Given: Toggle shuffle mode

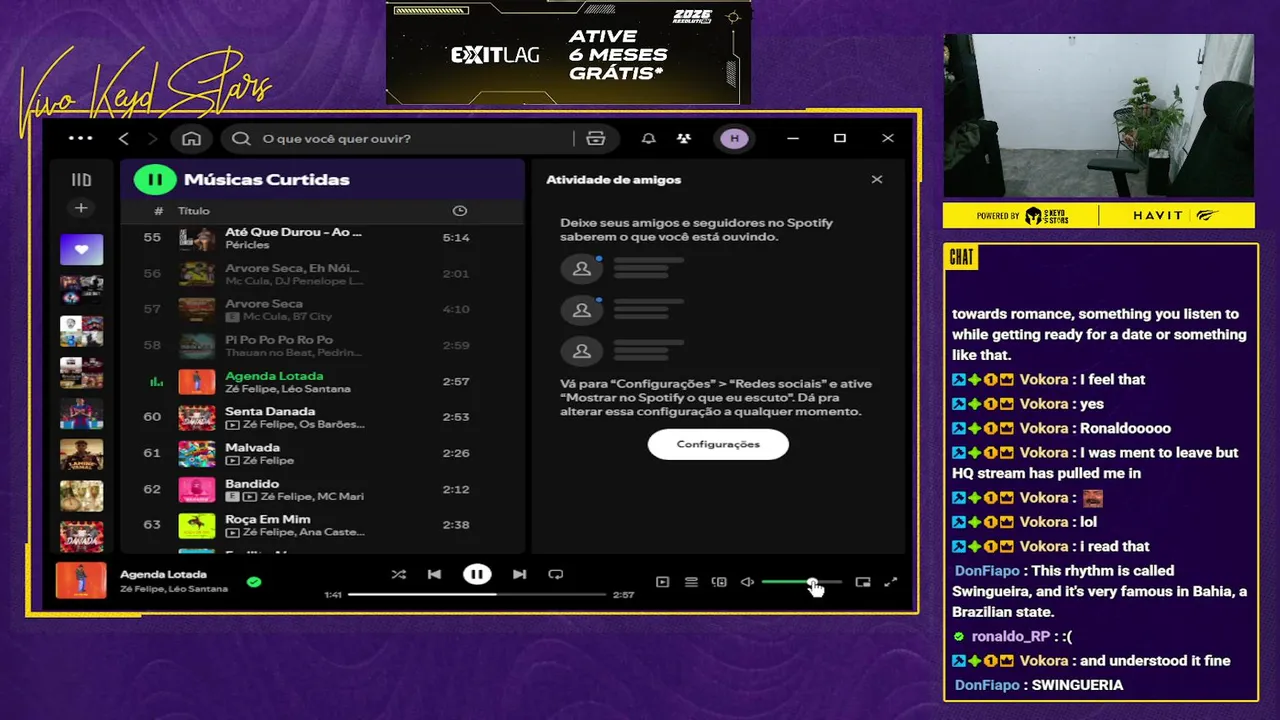Looking at the screenshot, I should pyautogui.click(x=398, y=574).
